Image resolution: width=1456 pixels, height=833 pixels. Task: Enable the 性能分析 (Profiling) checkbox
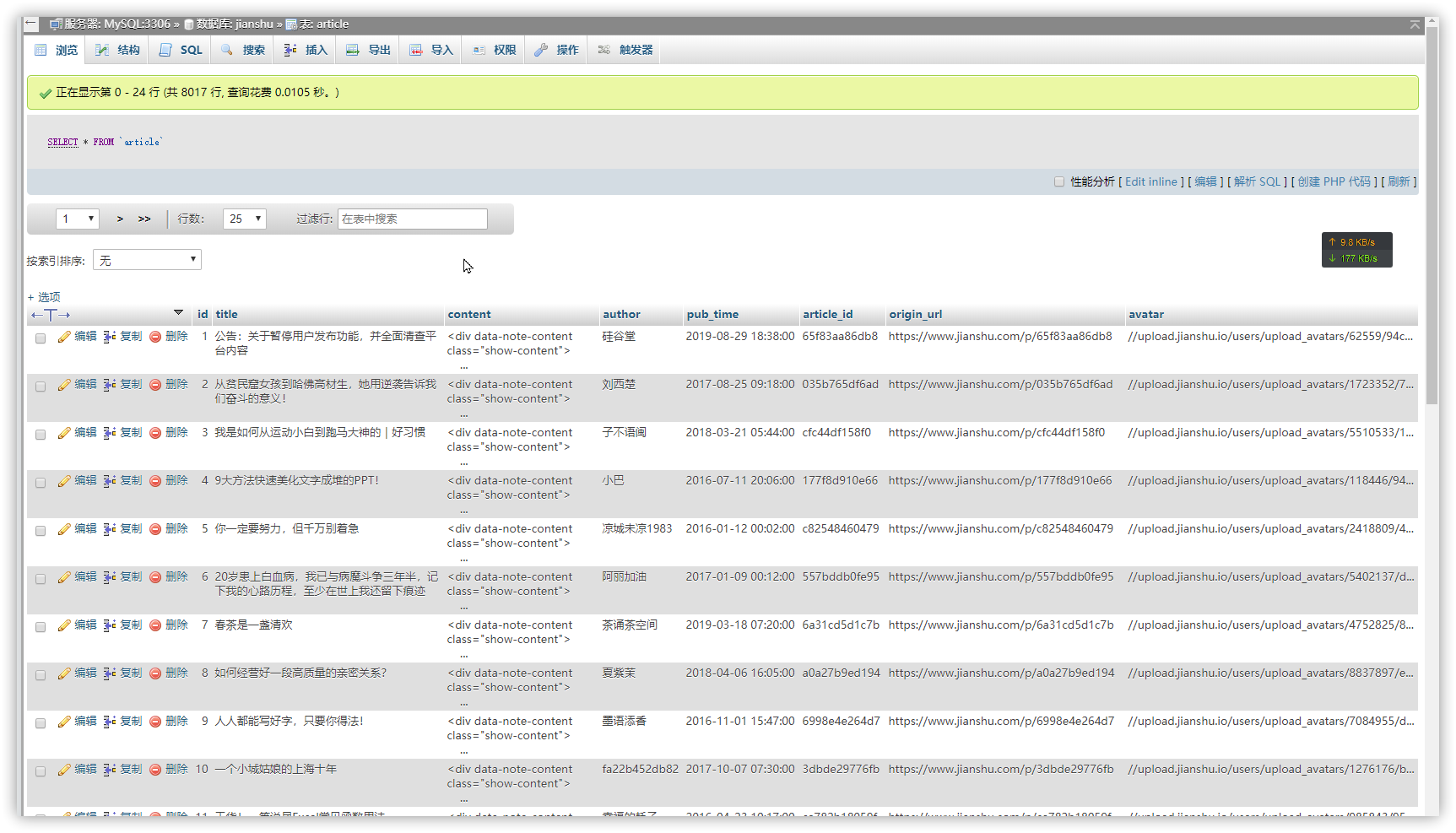point(1059,181)
